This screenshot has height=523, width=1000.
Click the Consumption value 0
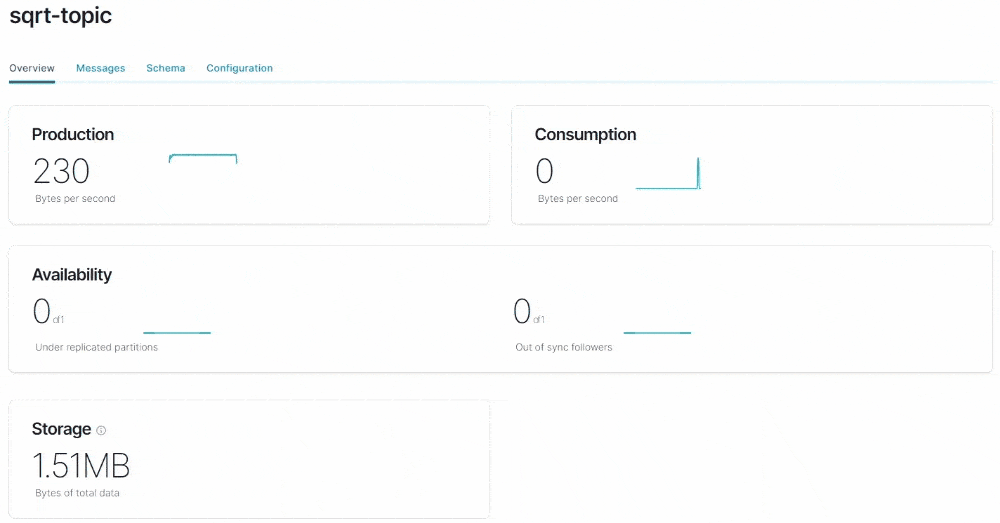point(545,171)
